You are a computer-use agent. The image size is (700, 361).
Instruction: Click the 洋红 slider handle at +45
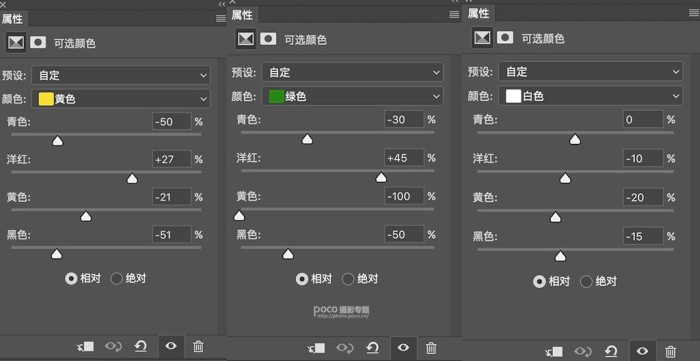click(x=381, y=178)
